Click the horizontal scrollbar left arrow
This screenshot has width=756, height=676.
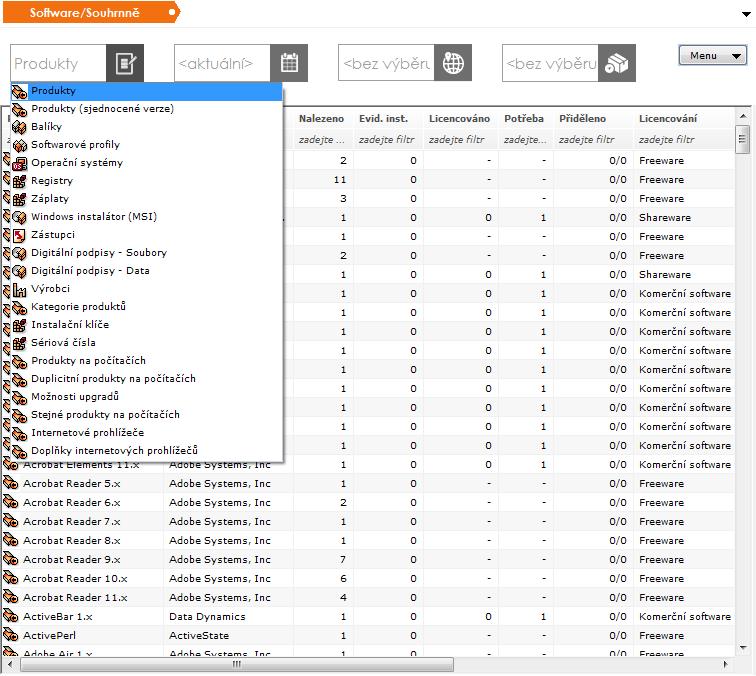[10, 664]
